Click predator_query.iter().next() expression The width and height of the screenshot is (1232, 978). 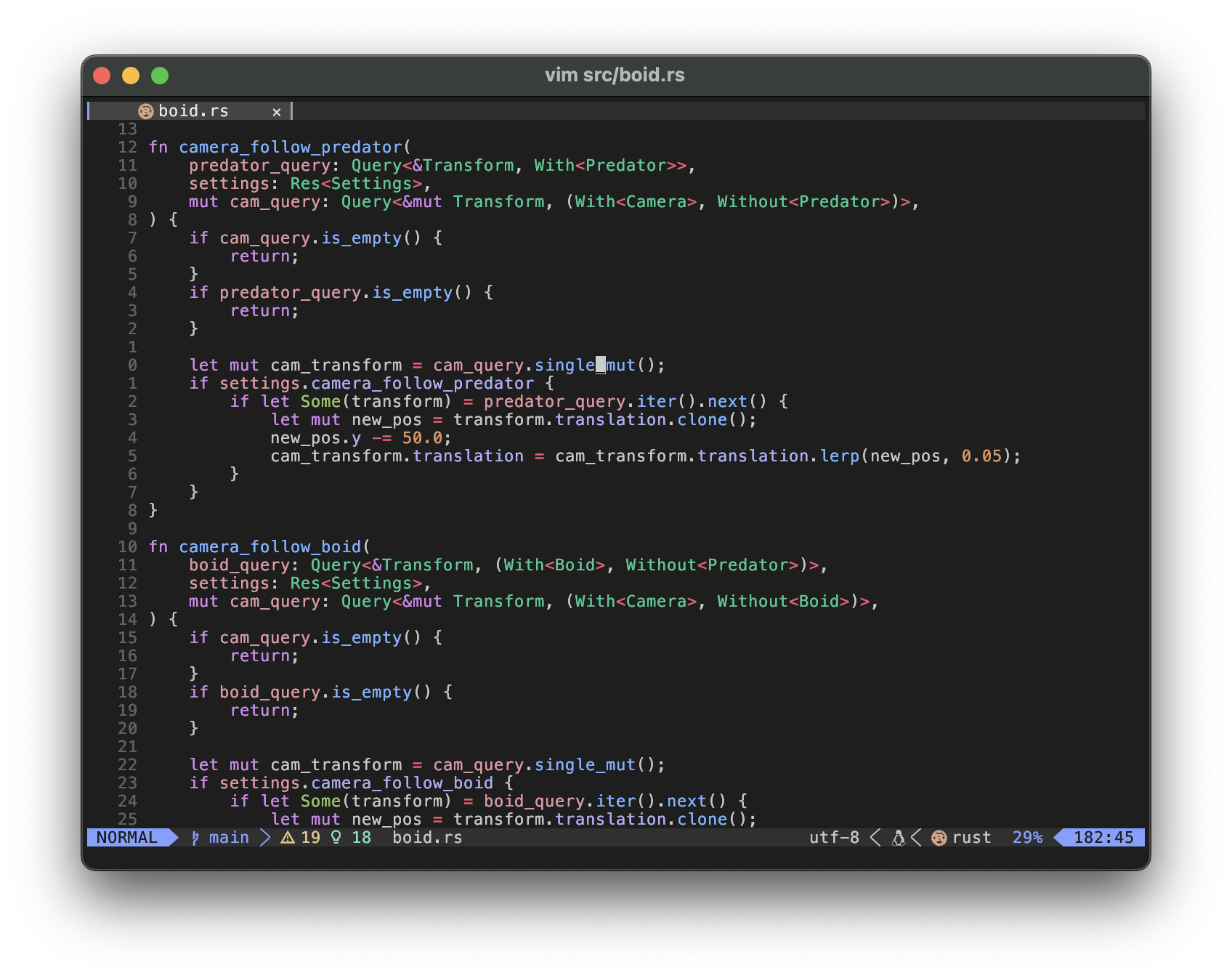[625, 402]
